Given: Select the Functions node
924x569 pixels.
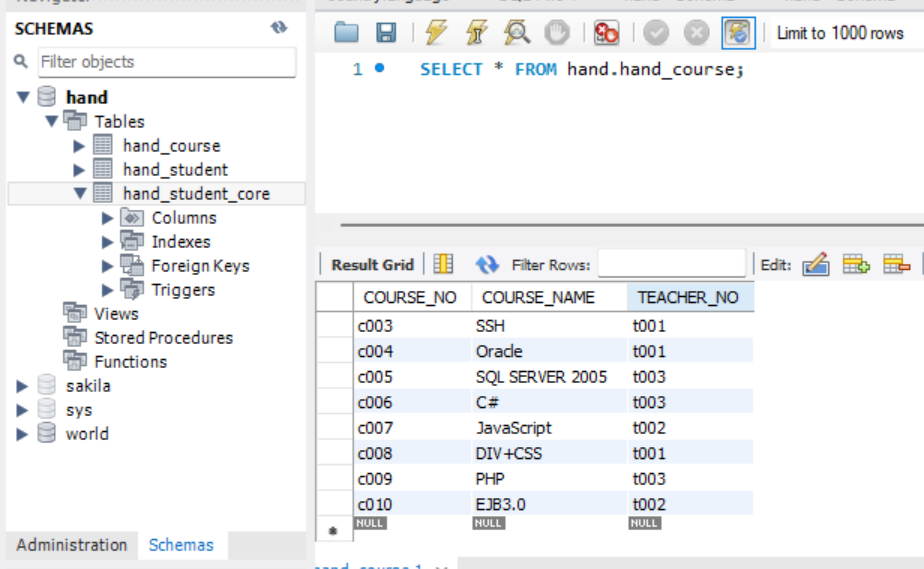Looking at the screenshot, I should (130, 362).
